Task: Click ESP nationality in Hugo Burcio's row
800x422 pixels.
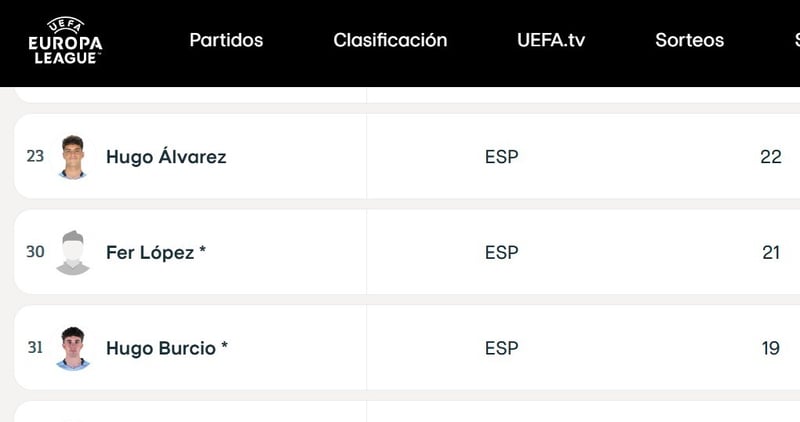Action: click(x=501, y=349)
